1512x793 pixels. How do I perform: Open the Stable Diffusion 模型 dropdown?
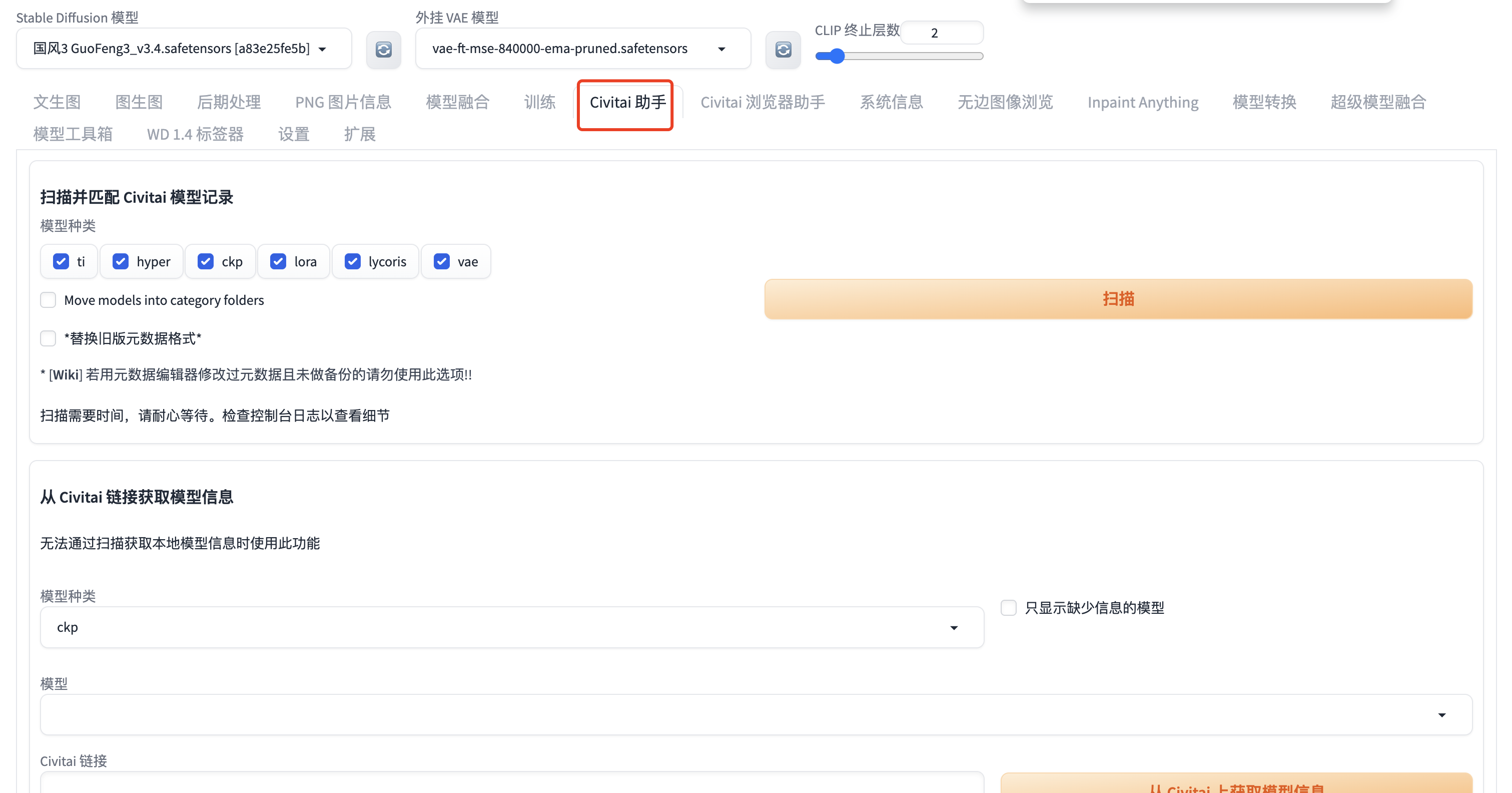pos(183,49)
